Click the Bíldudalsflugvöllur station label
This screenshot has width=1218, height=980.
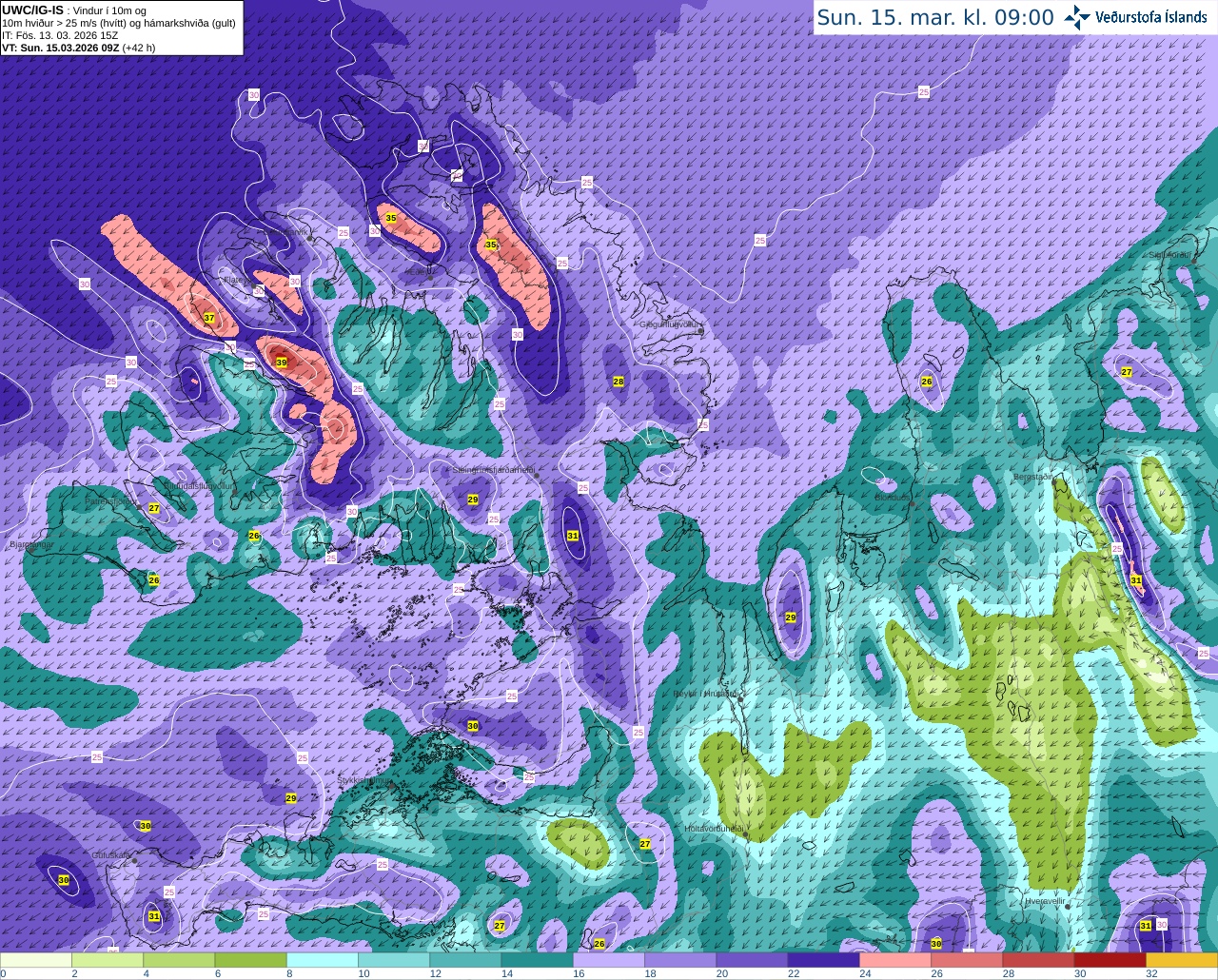pyautogui.click(x=198, y=485)
